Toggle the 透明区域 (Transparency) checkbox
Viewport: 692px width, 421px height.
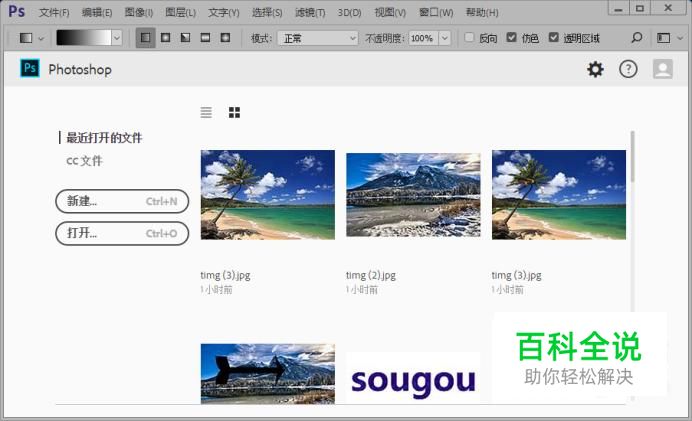[554, 38]
